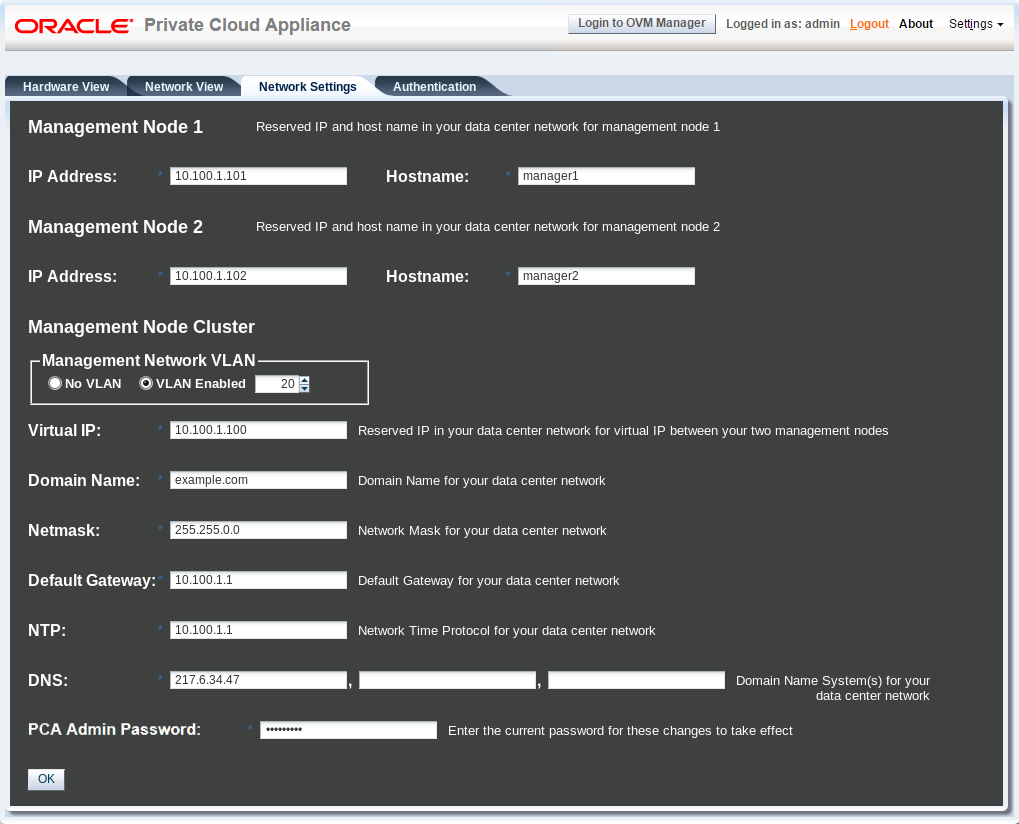Select the No VLAN radio button

(55, 383)
